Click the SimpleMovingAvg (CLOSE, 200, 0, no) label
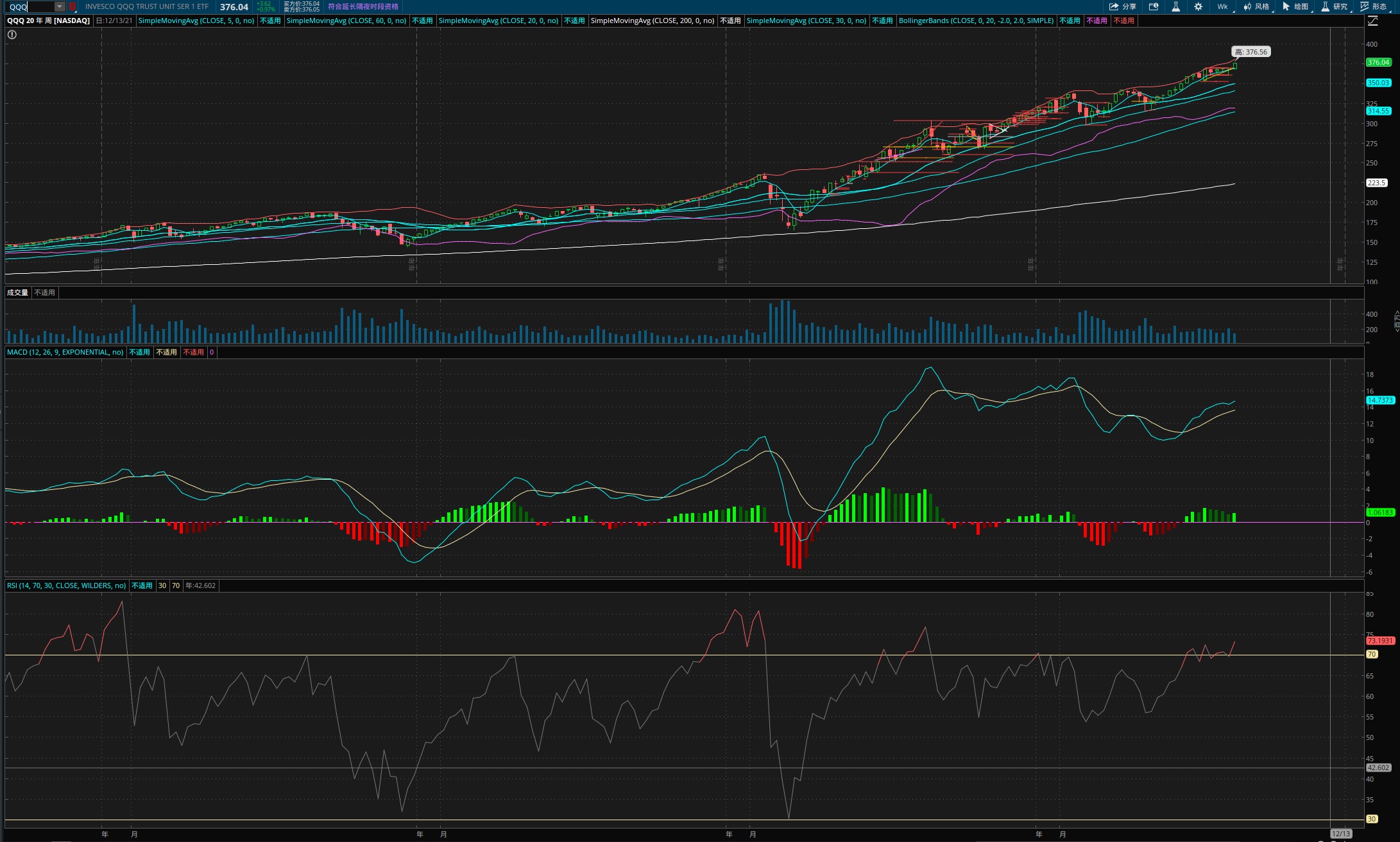 [652, 21]
